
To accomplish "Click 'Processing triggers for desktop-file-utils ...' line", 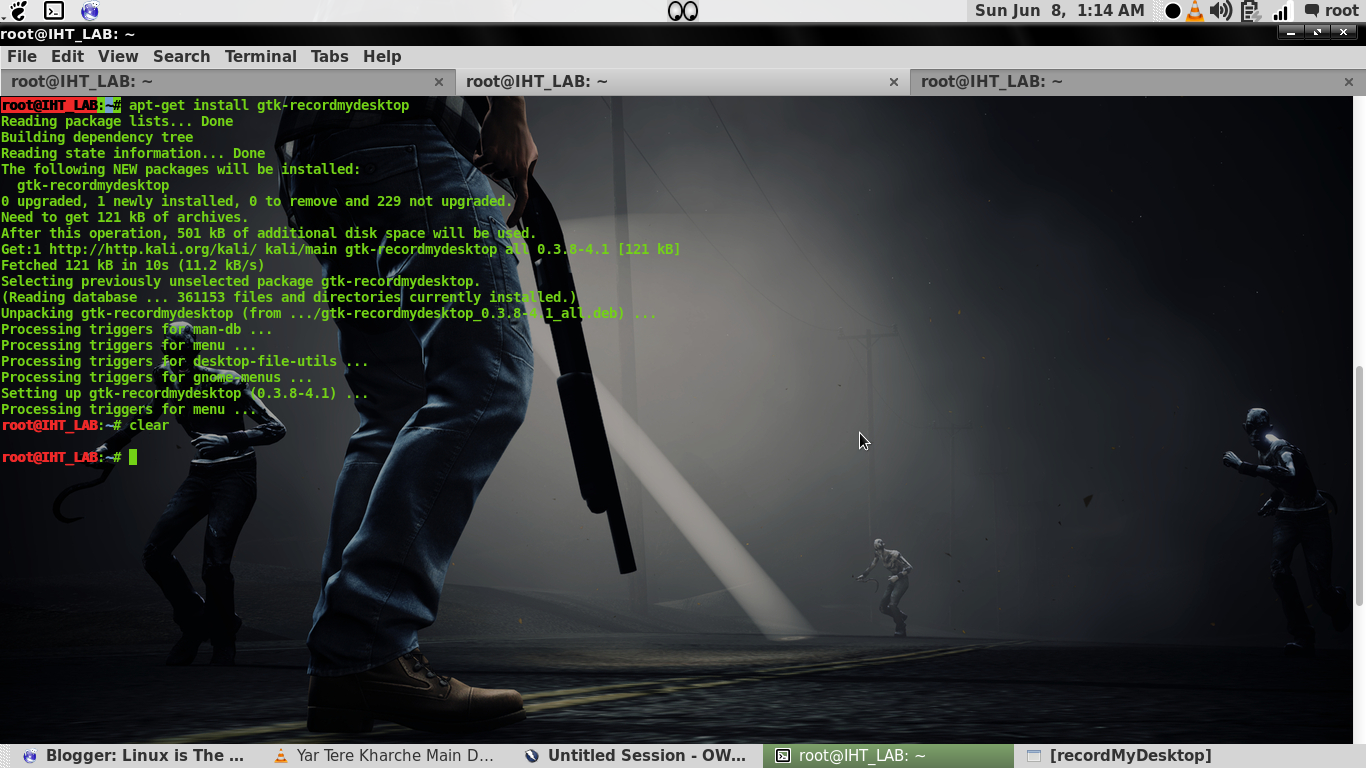I will tap(185, 361).
